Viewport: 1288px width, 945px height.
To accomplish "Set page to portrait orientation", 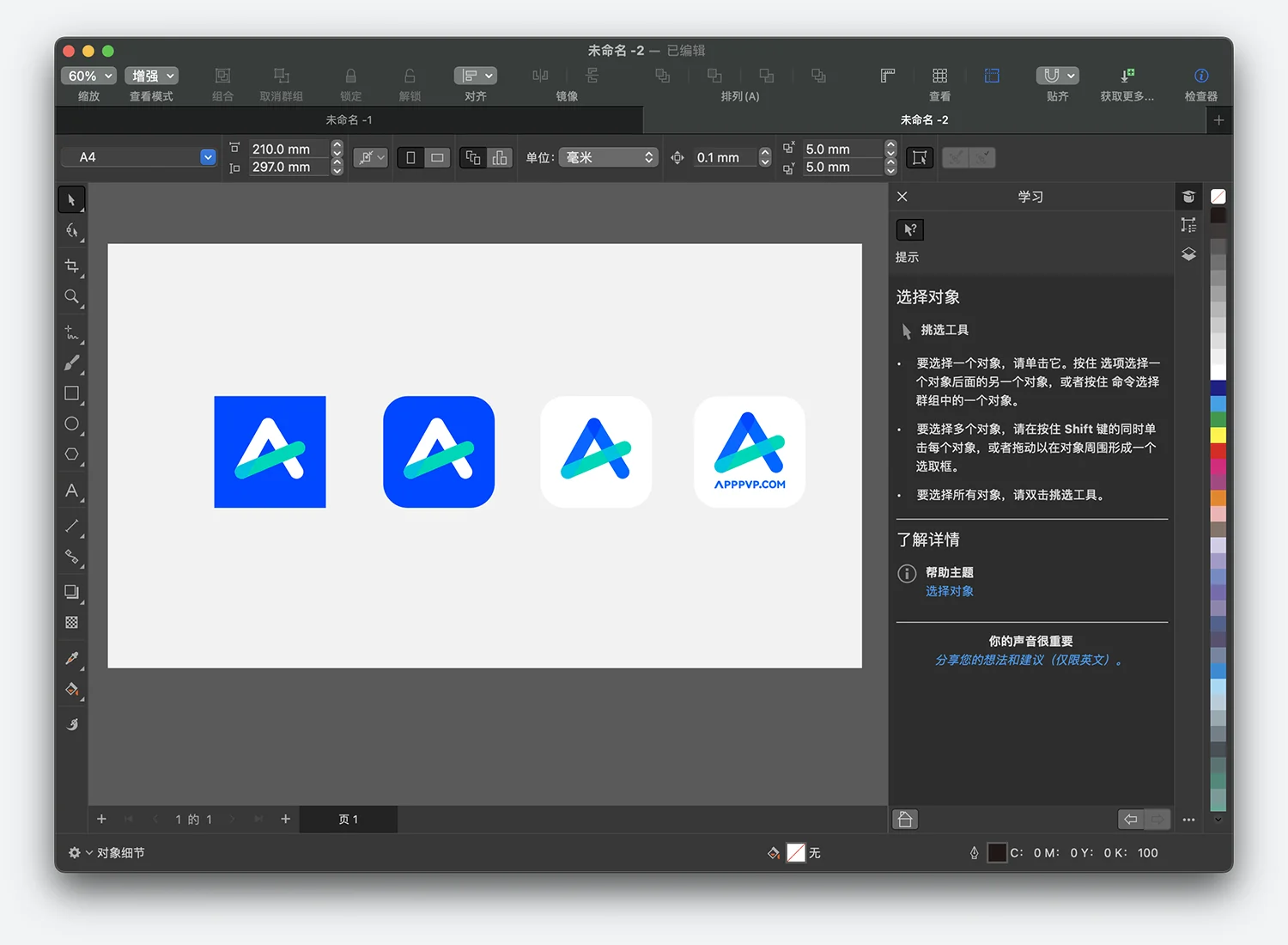I will 410,157.
